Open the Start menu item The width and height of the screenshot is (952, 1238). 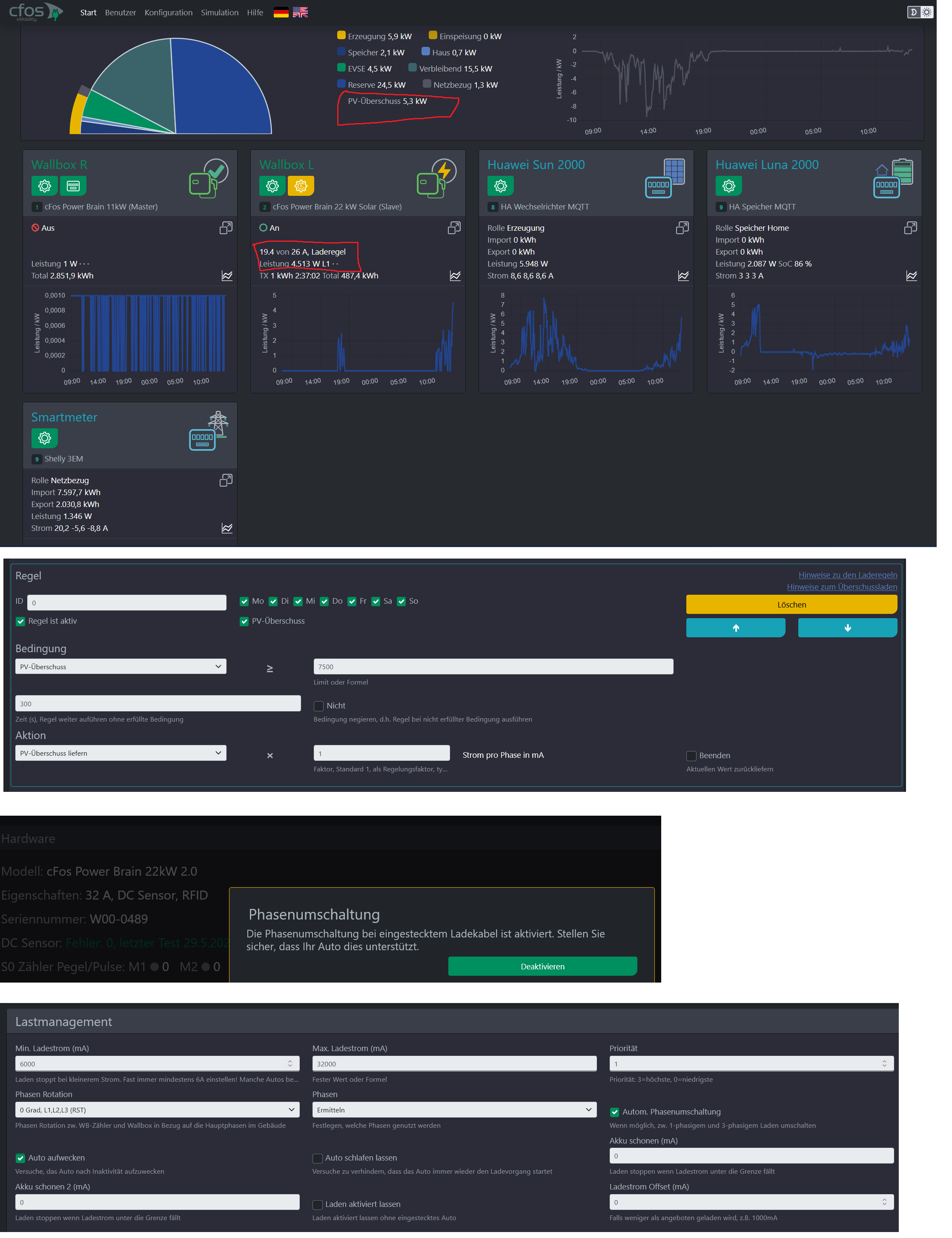89,12
